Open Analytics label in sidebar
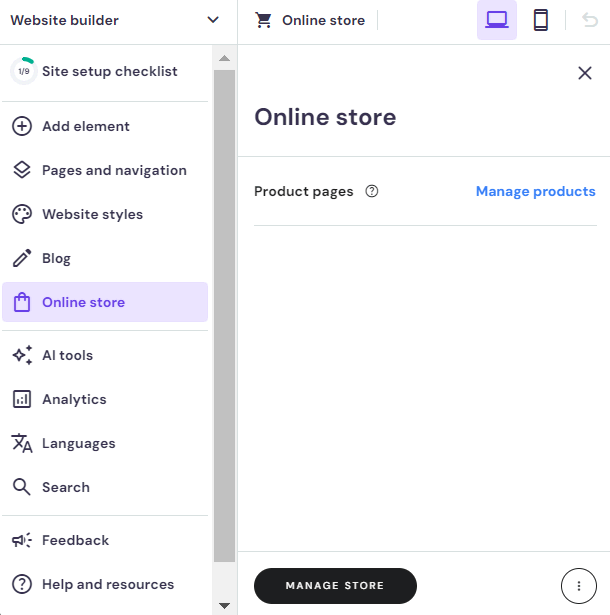This screenshot has width=610, height=615. [x=74, y=399]
